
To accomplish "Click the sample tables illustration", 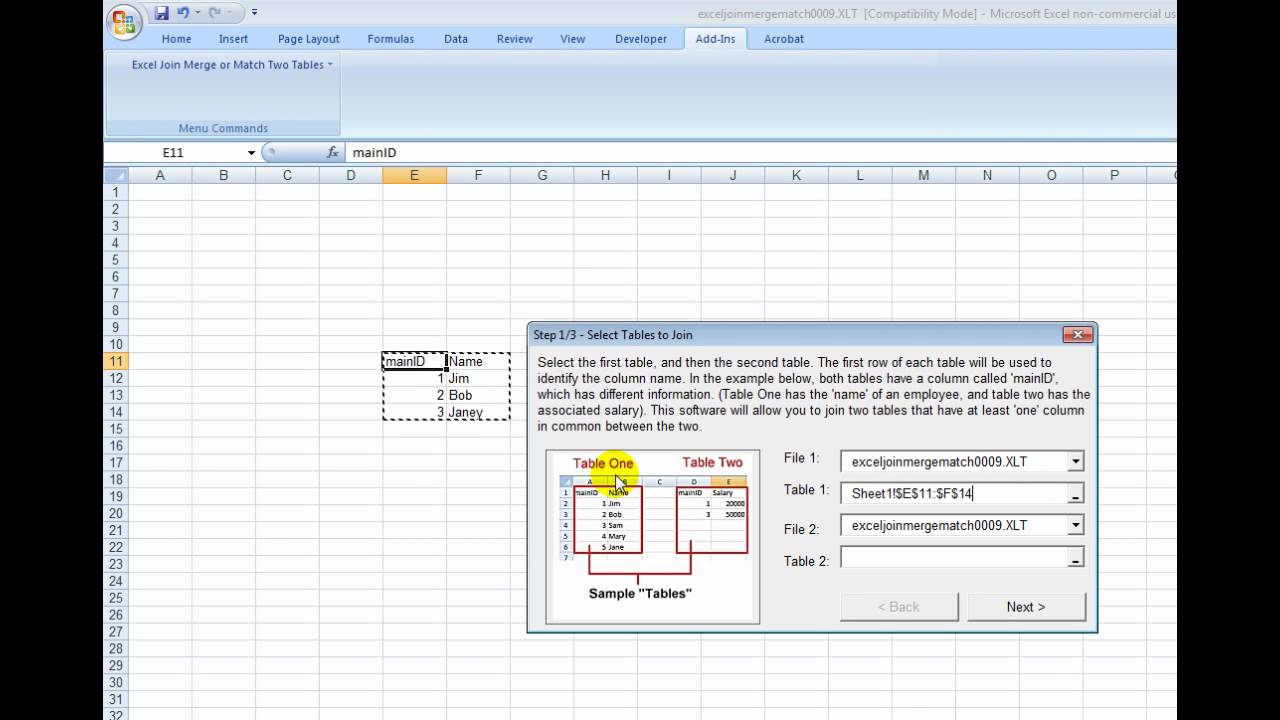I will pyautogui.click(x=653, y=537).
